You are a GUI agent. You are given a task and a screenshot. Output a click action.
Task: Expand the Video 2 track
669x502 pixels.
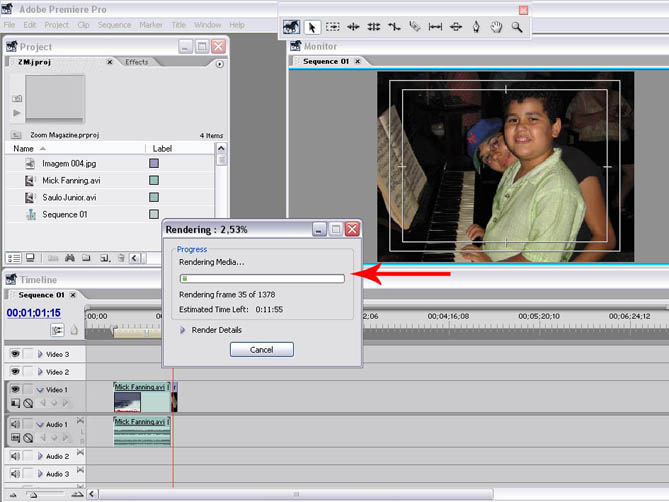tap(40, 372)
